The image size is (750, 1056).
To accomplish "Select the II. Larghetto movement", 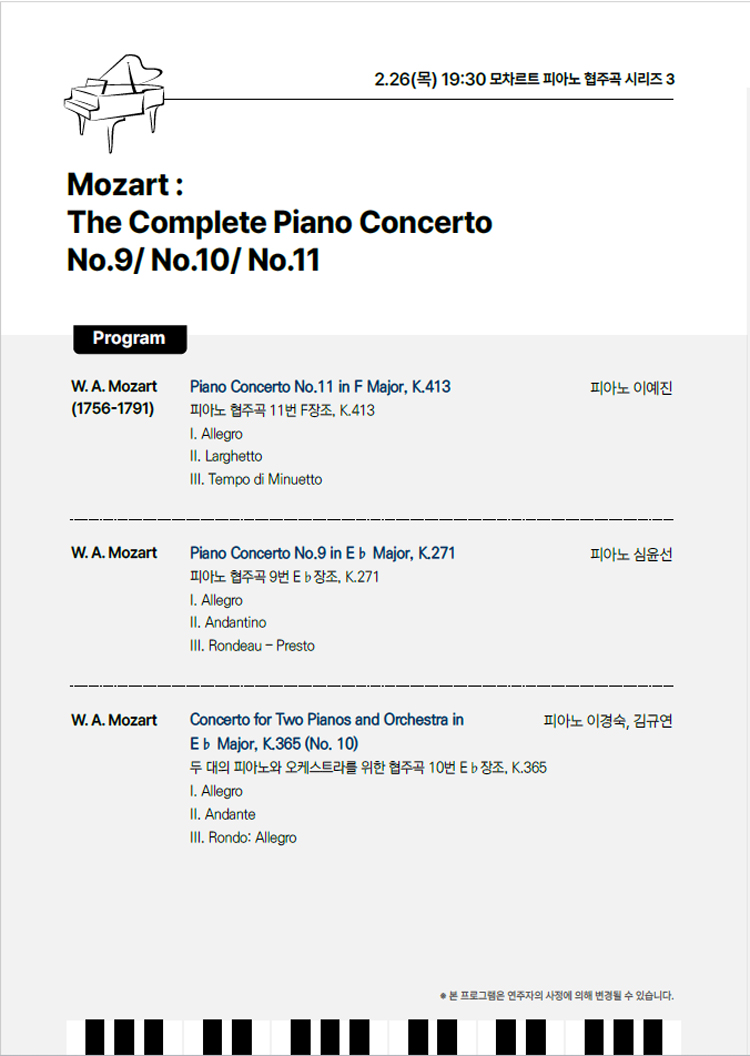I will click(226, 457).
